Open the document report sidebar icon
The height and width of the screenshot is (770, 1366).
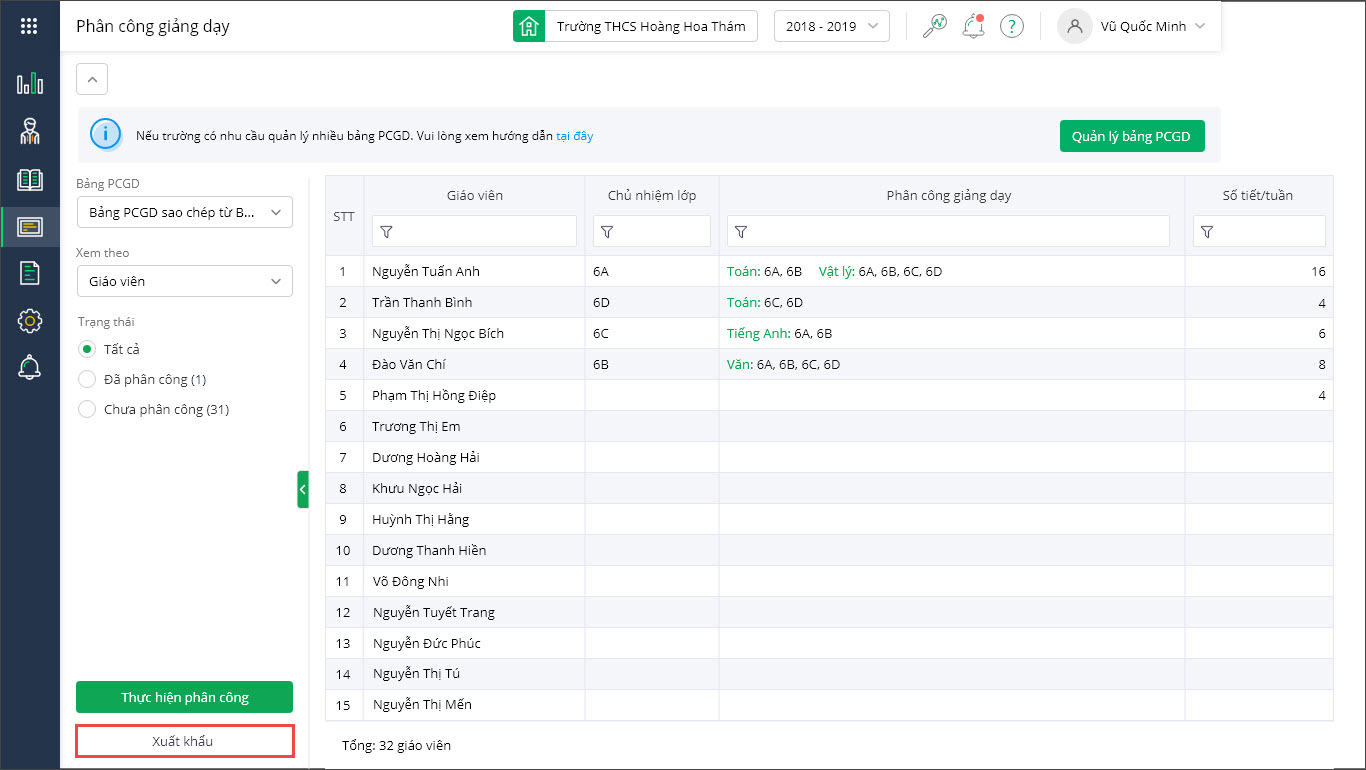[x=30, y=273]
